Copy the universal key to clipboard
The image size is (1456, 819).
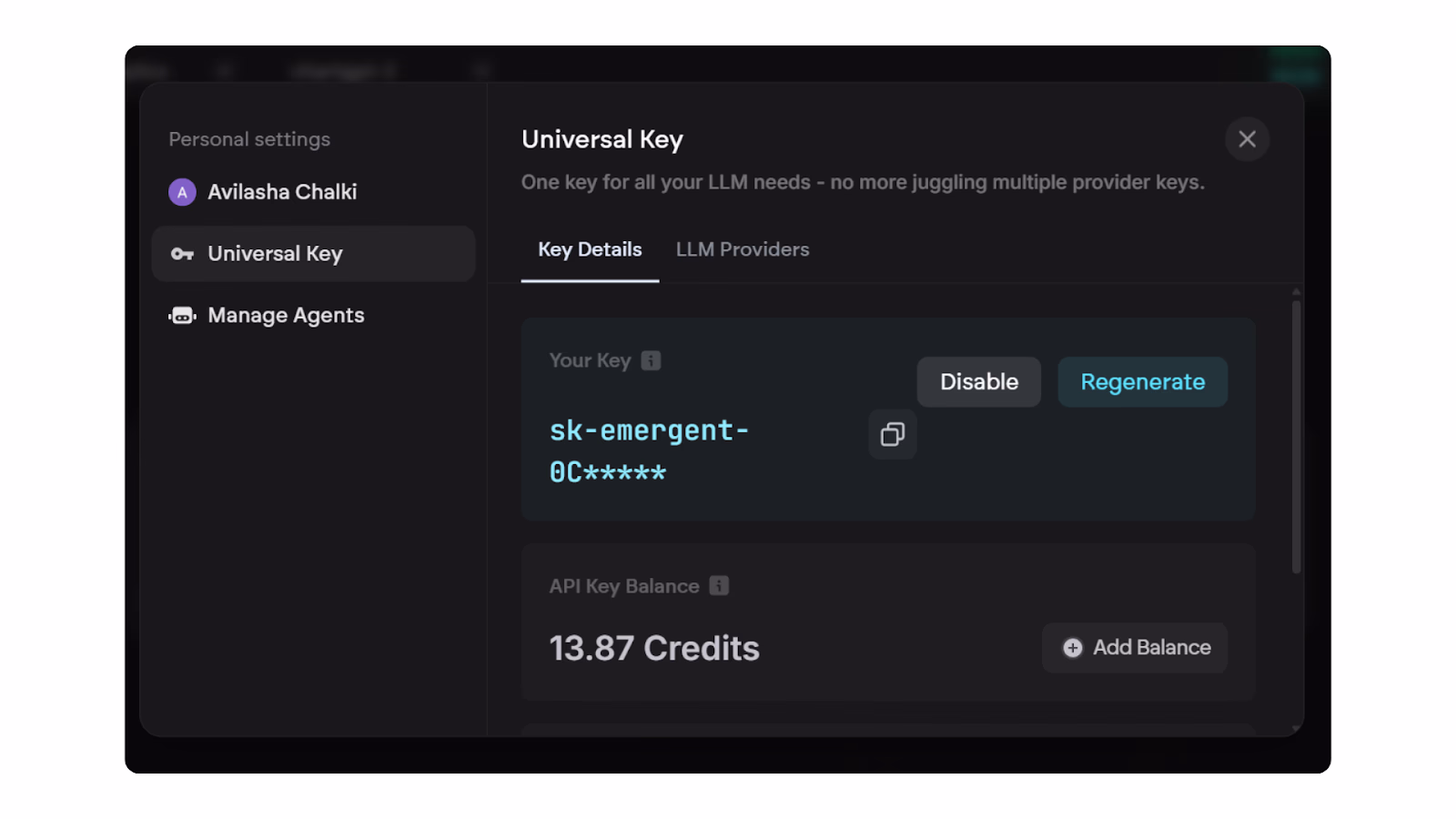892,434
